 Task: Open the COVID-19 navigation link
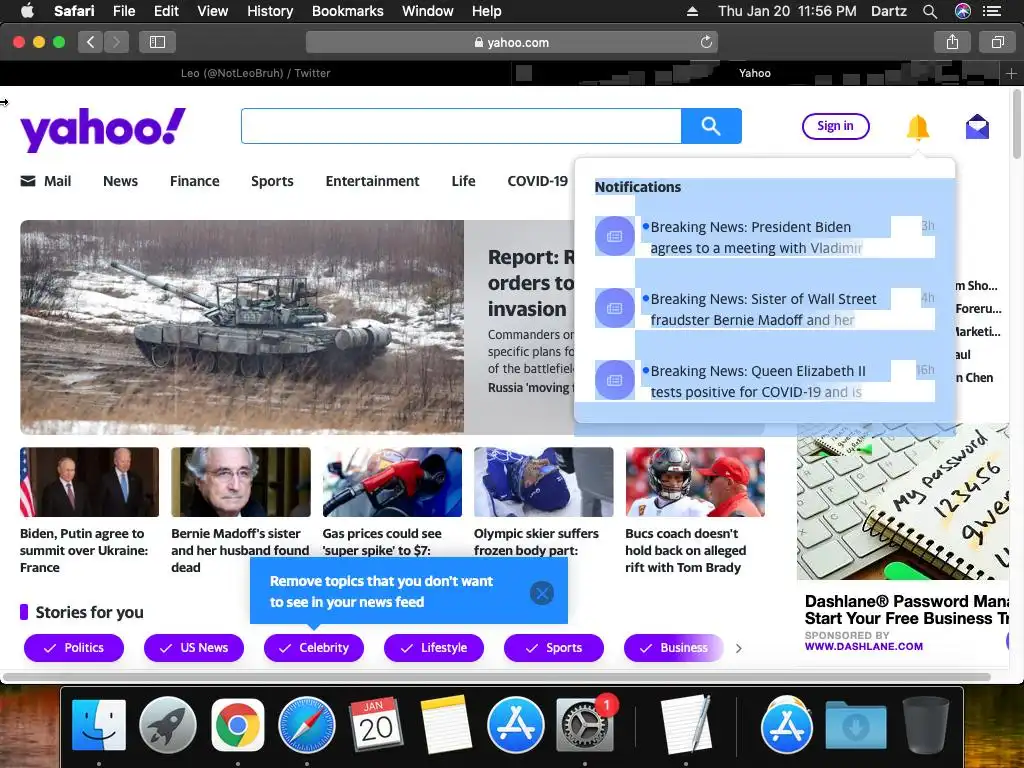(x=537, y=181)
